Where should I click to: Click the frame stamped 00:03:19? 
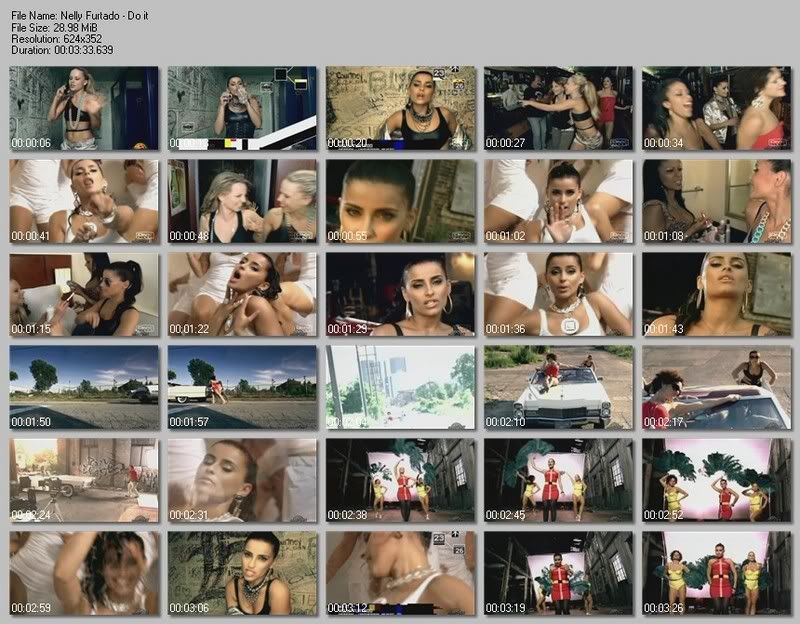coord(559,573)
